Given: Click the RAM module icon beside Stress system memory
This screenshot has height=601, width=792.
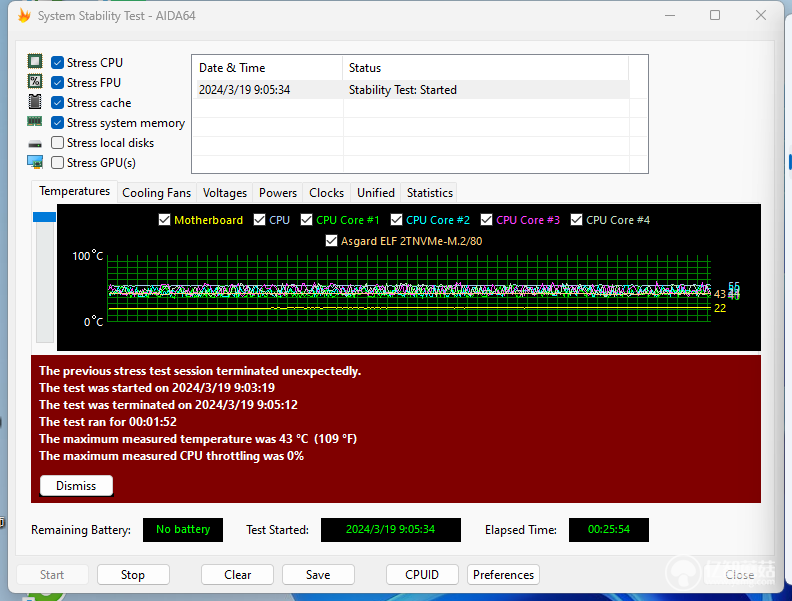Looking at the screenshot, I should point(35,121).
